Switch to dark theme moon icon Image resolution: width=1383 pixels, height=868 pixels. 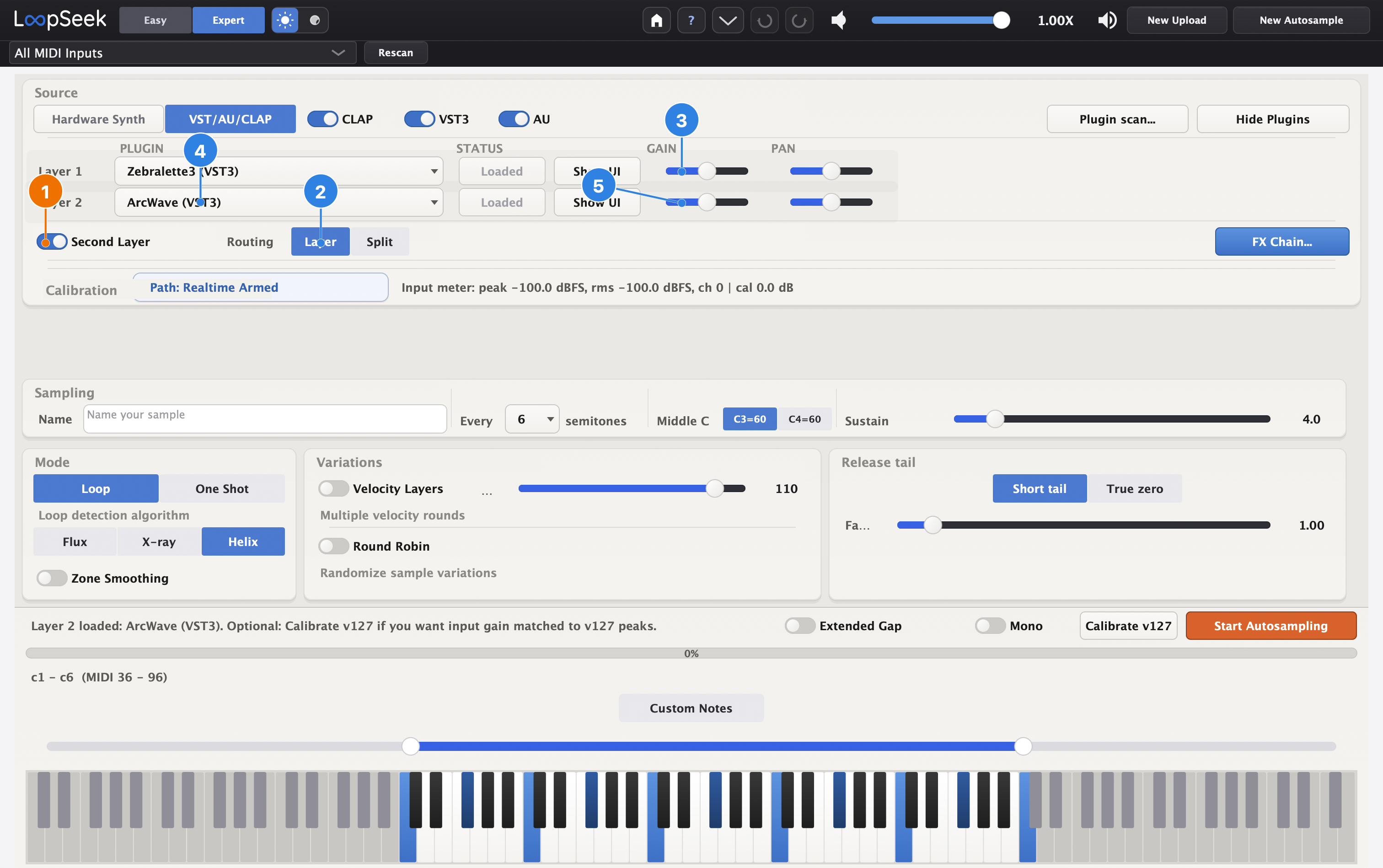[314, 21]
